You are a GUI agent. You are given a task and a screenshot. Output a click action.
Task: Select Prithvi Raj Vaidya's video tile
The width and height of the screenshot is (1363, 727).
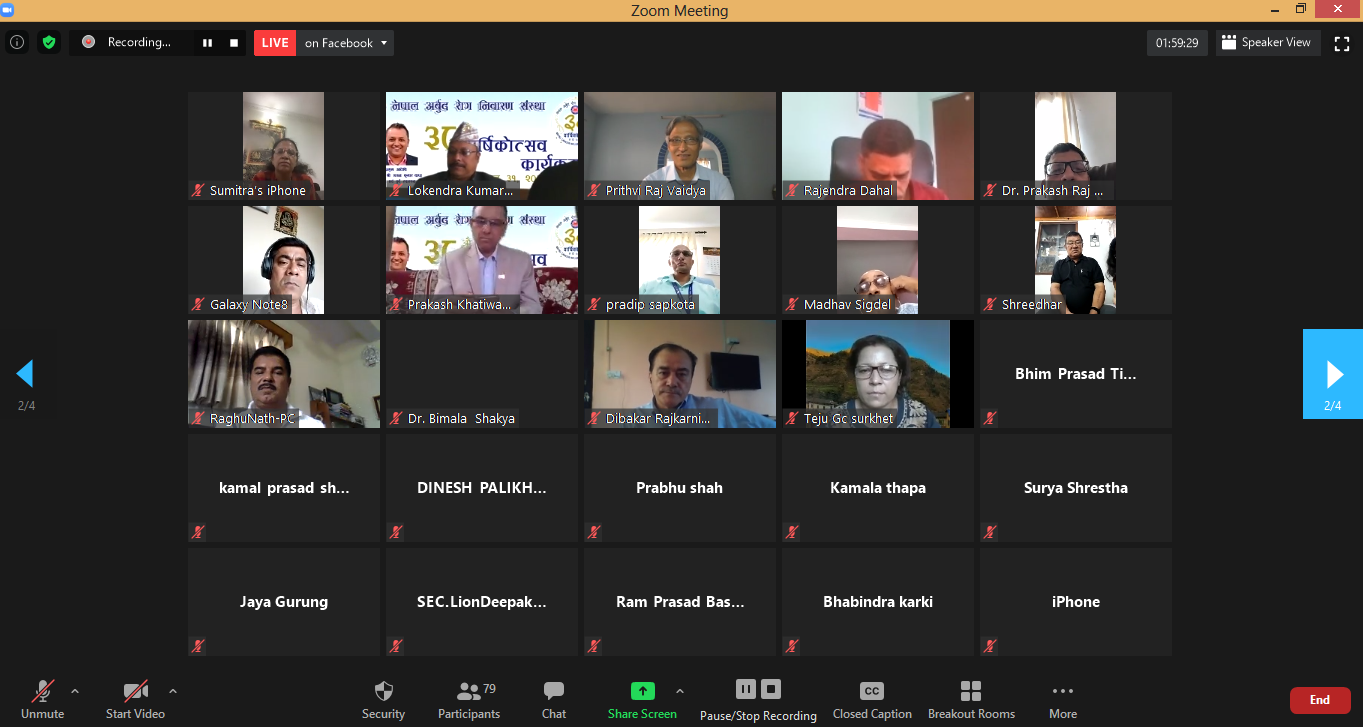(x=679, y=146)
